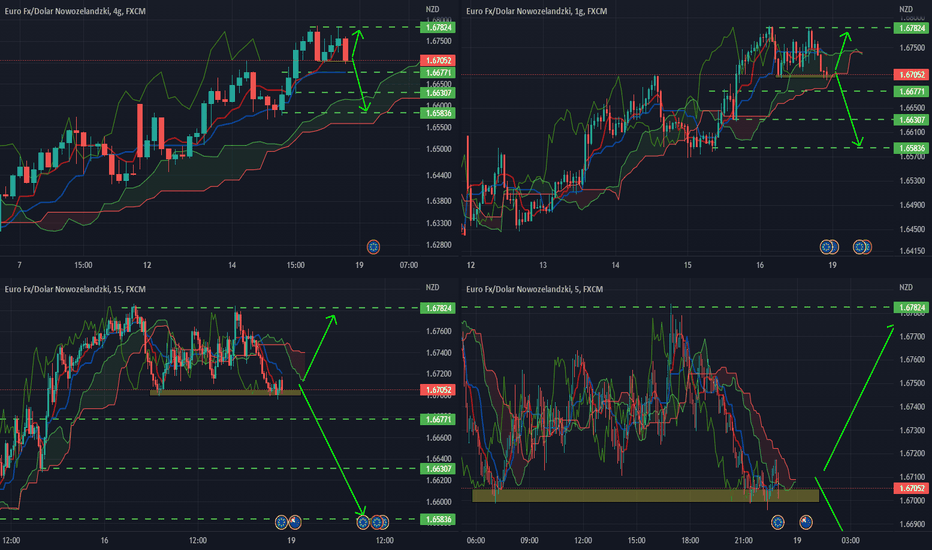Click the 03:00 time label in 5-minute chart
The width and height of the screenshot is (932, 550).
(x=850, y=540)
